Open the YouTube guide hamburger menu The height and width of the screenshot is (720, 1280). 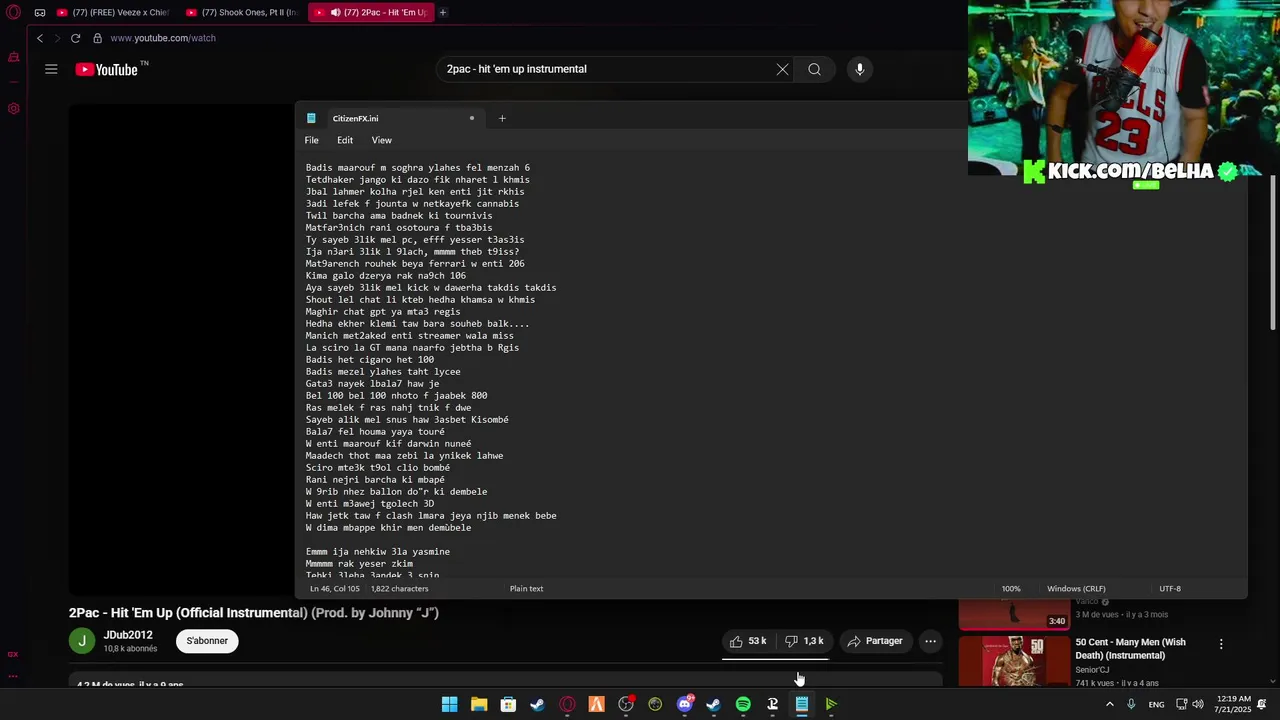pyautogui.click(x=51, y=69)
